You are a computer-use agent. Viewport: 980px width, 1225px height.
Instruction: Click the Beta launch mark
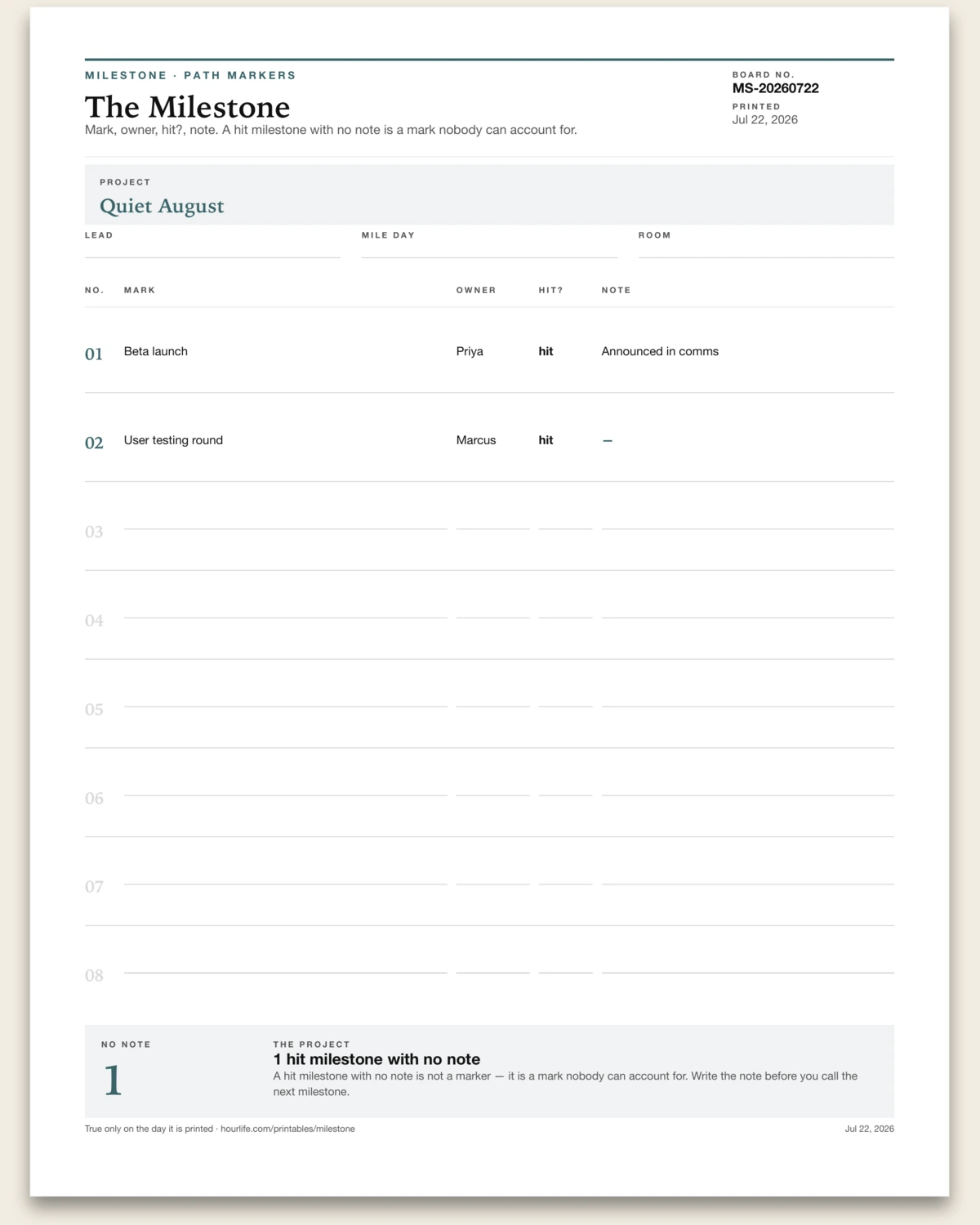pos(156,351)
